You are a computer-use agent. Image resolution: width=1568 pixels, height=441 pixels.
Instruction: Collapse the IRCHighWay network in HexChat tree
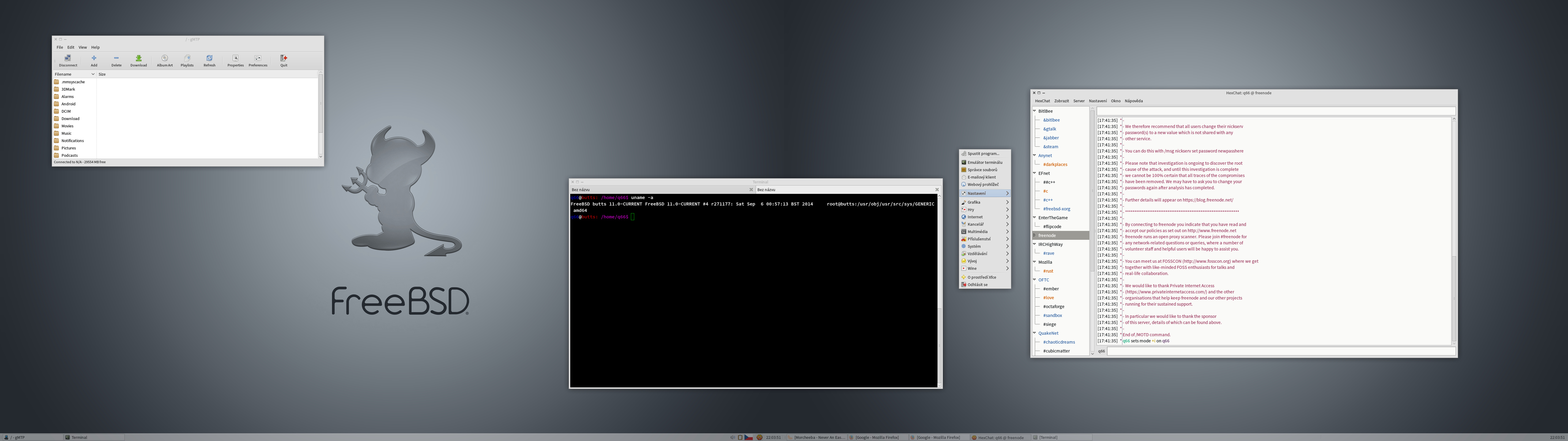pyautogui.click(x=1034, y=244)
